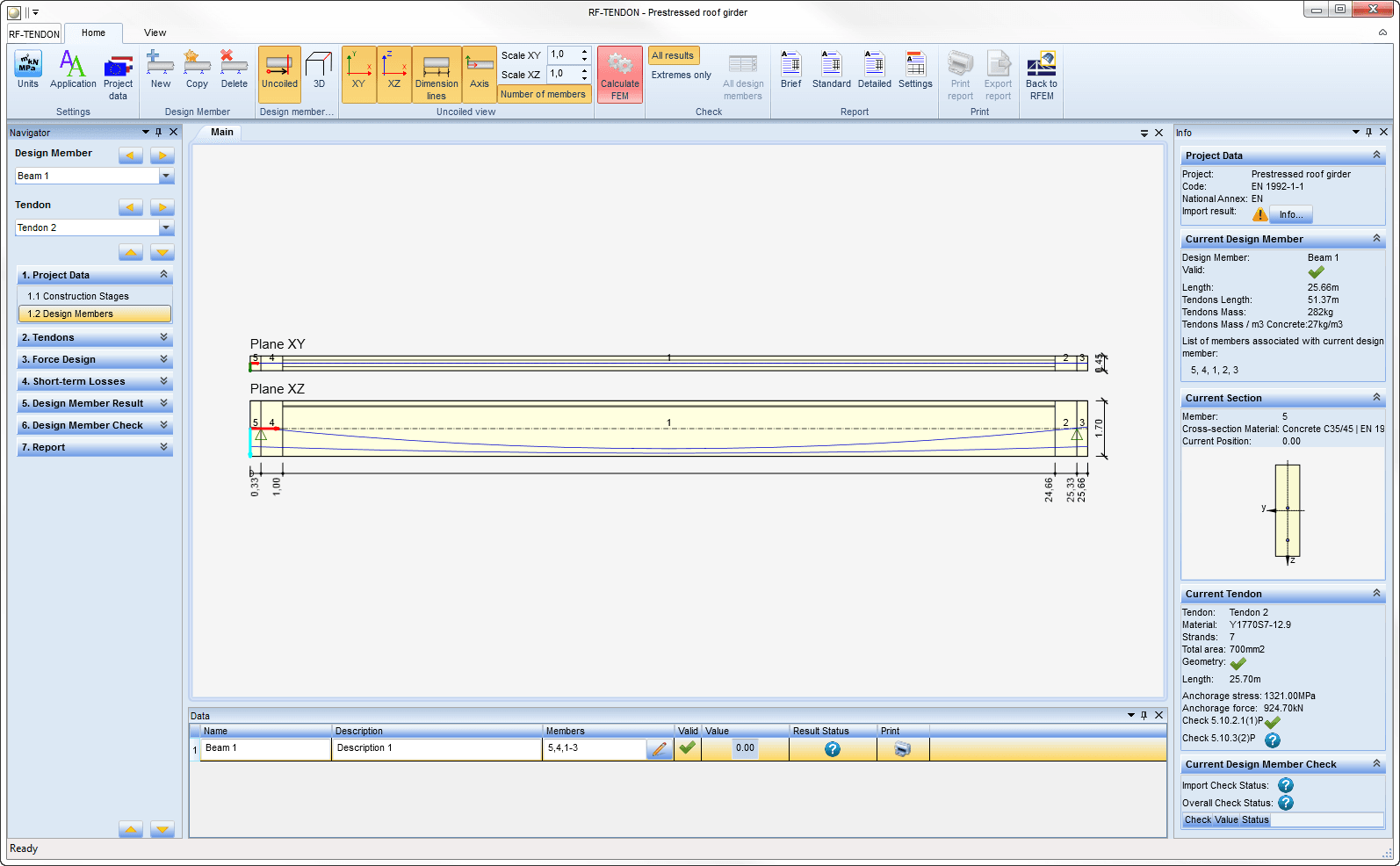Expand Design Member Check section
This screenshot has width=1400, height=866.
[x=95, y=425]
